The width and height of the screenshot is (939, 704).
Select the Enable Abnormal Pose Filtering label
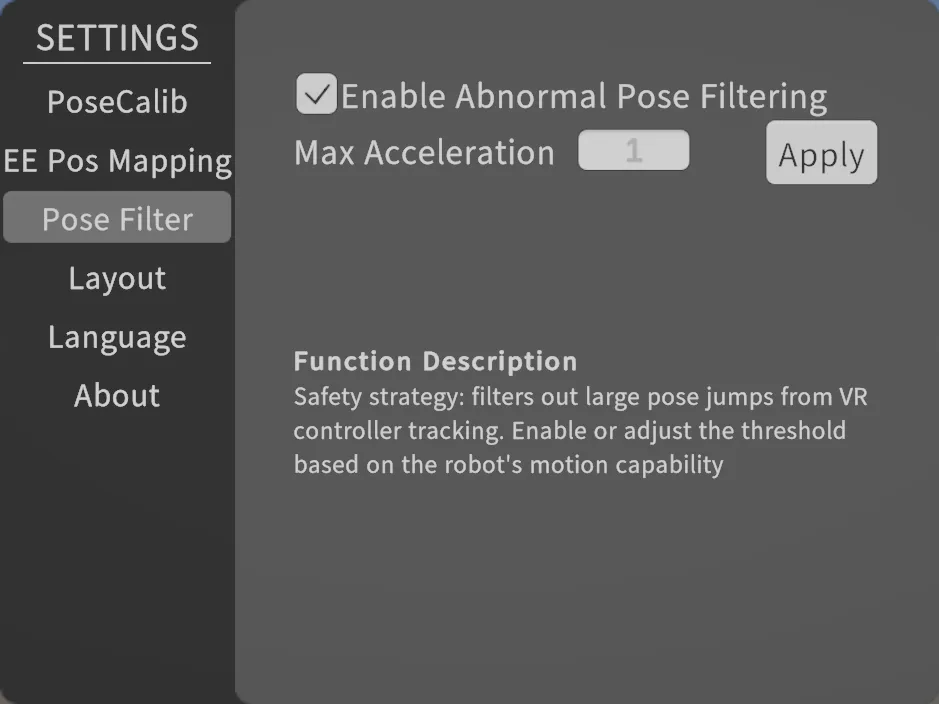coord(585,95)
